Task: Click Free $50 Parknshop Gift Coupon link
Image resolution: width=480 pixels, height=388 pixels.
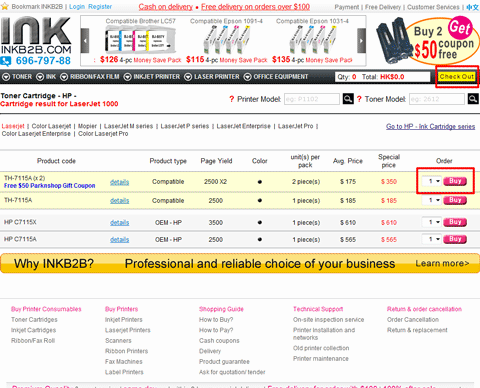Action: (x=49, y=186)
